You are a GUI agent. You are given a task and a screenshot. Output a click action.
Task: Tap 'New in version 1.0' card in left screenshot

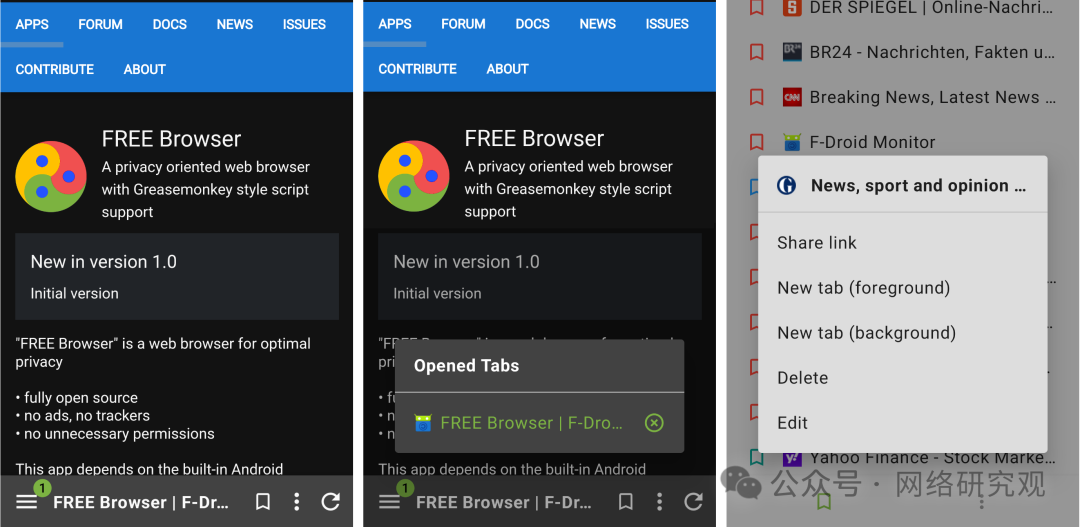(177, 276)
